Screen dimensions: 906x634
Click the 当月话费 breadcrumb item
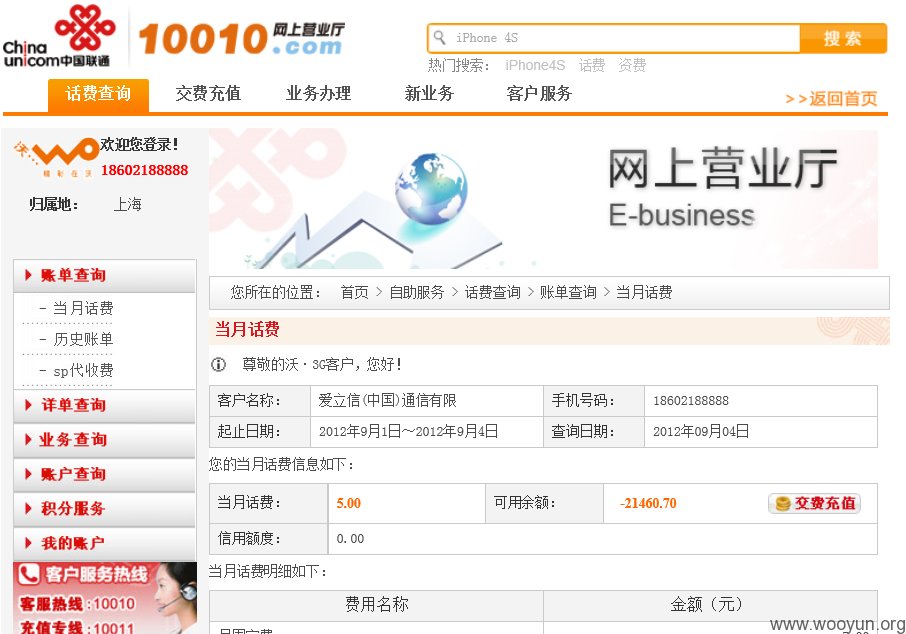pyautogui.click(x=644, y=292)
